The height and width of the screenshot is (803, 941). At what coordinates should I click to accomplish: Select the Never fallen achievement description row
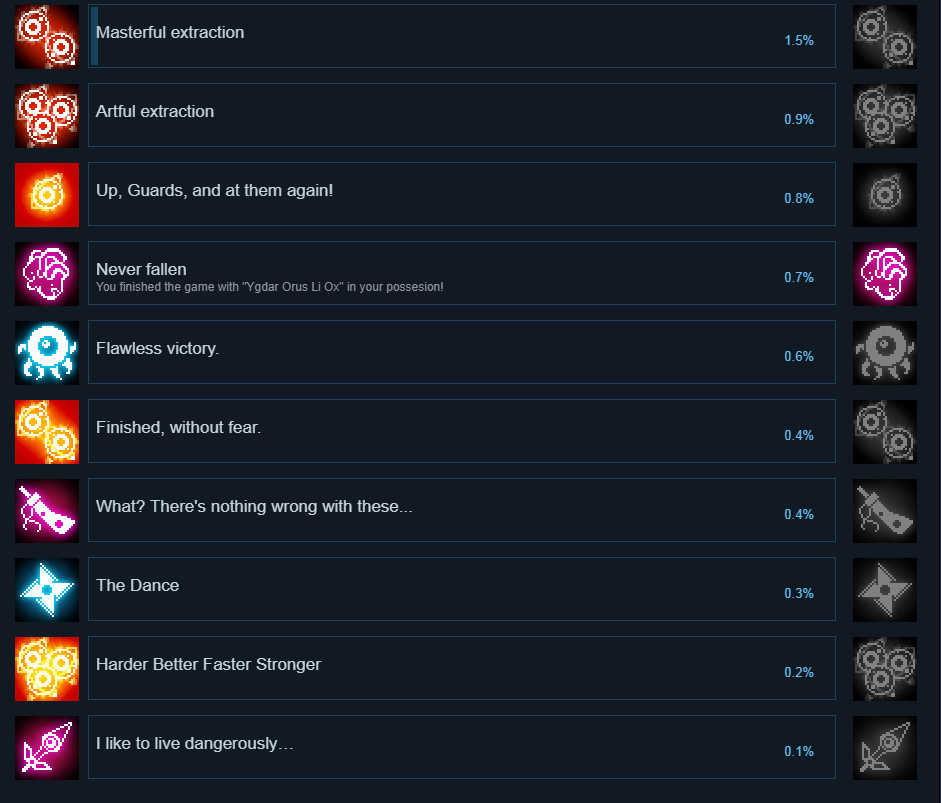coord(461,273)
